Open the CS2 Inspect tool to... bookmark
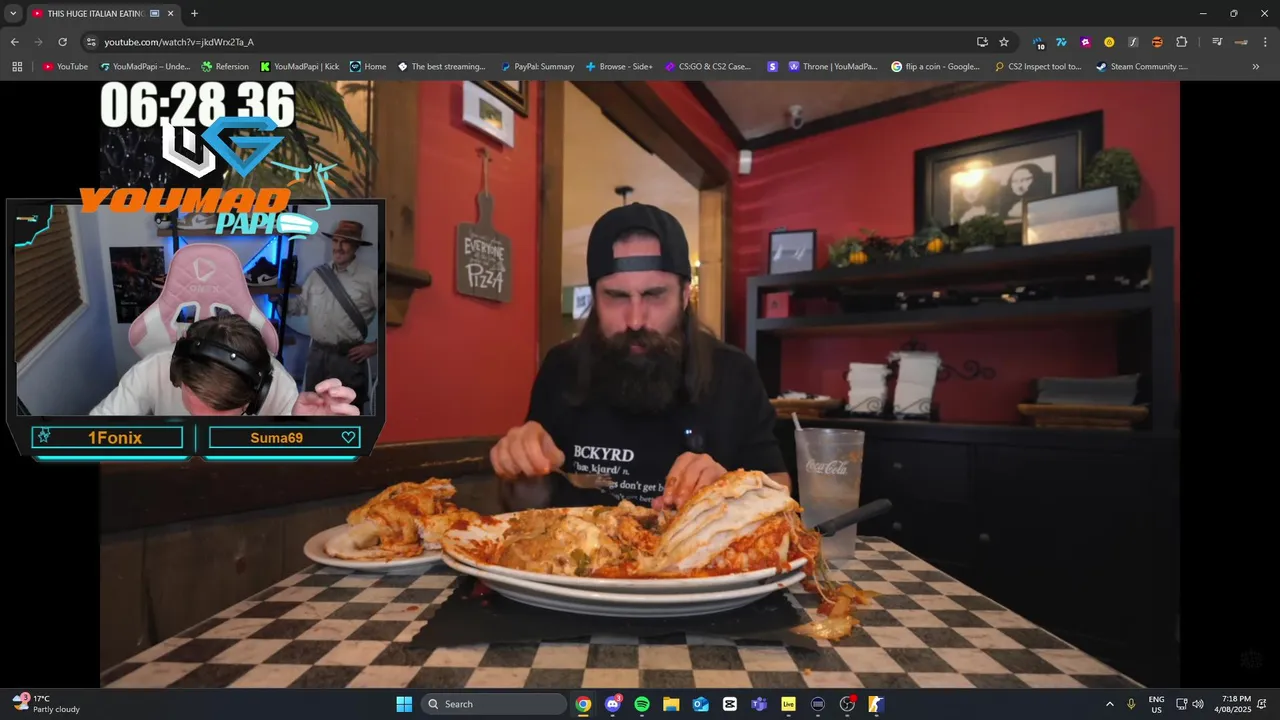1280x720 pixels. [1039, 67]
